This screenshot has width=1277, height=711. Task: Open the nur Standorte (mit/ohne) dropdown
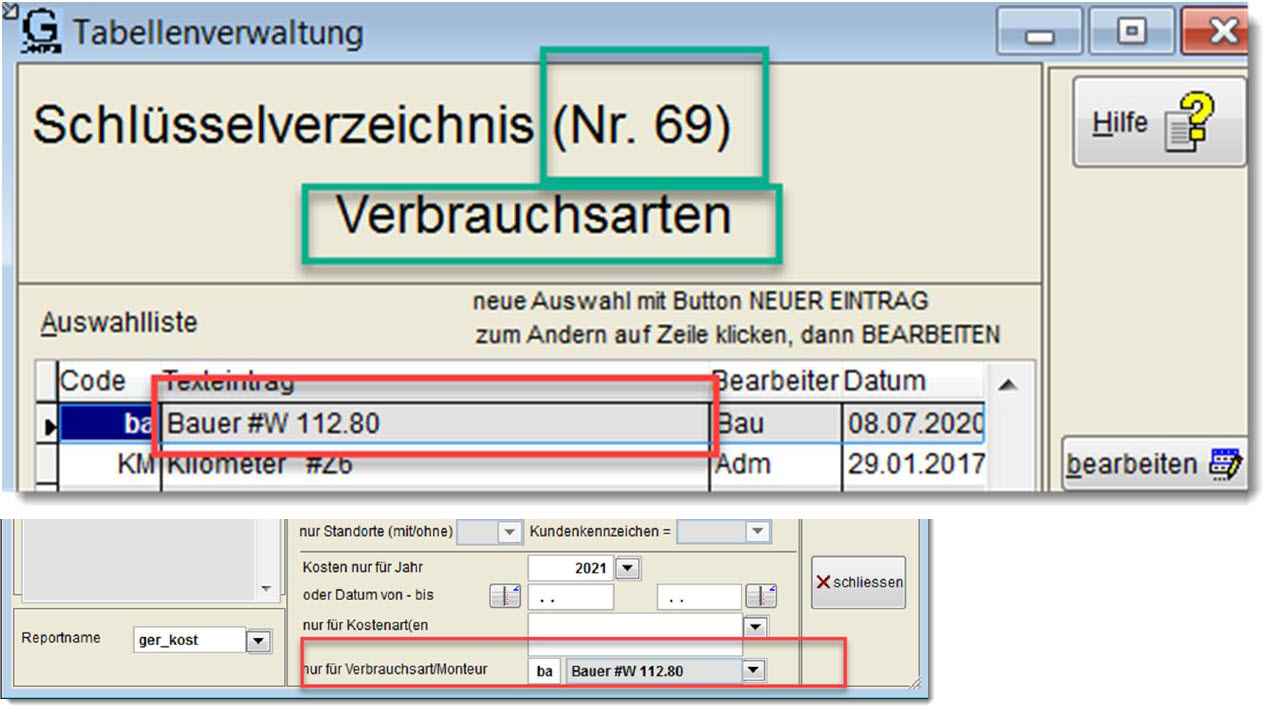509,532
